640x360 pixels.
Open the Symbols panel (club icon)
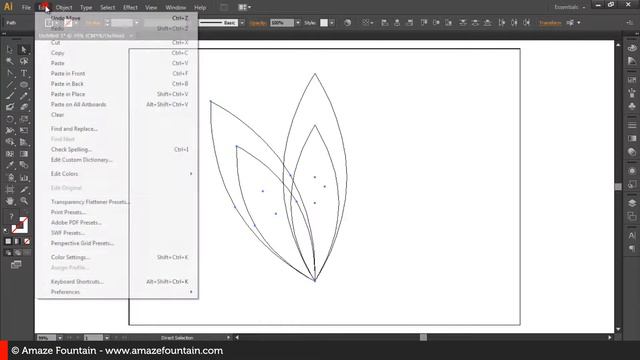point(632,106)
